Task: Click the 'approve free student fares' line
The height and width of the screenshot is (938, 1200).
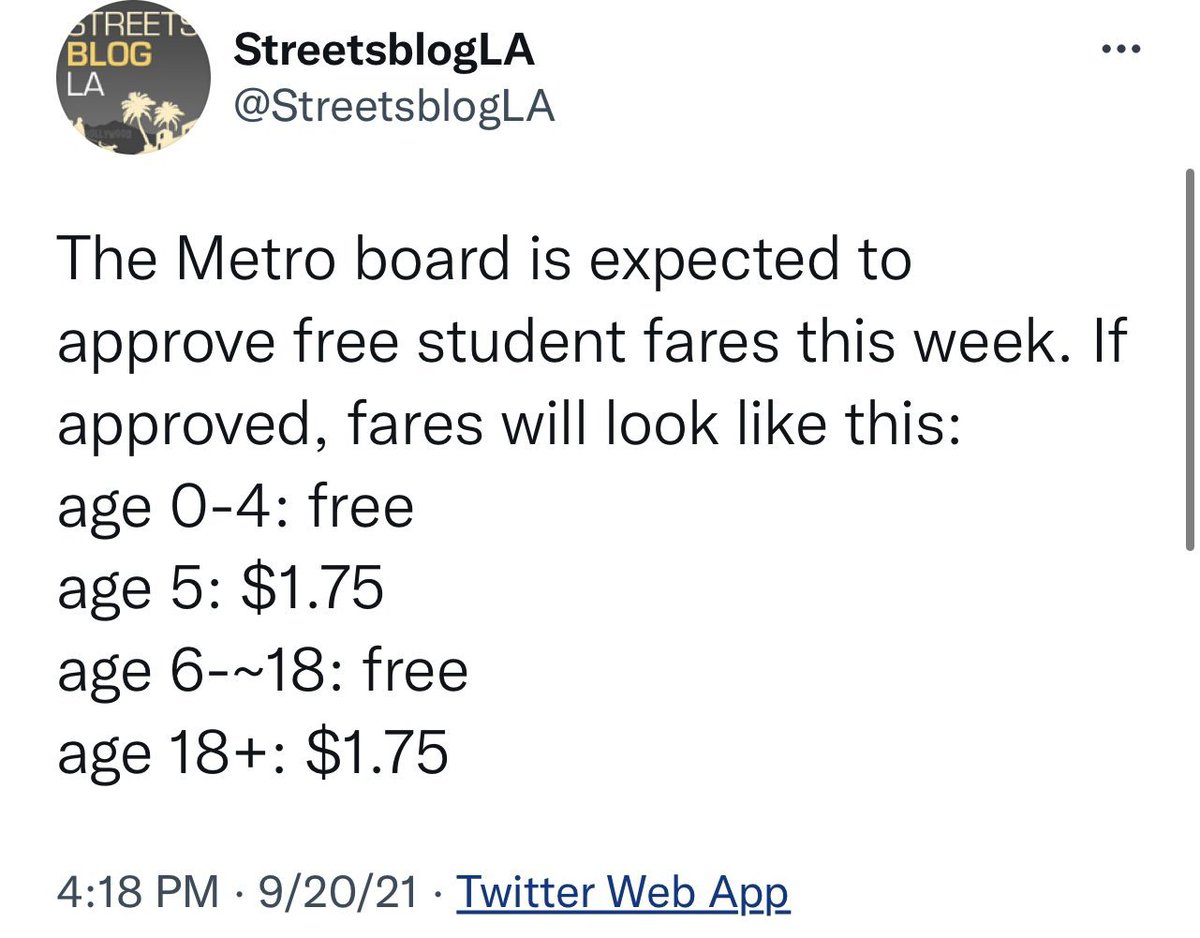Action: [x=592, y=344]
